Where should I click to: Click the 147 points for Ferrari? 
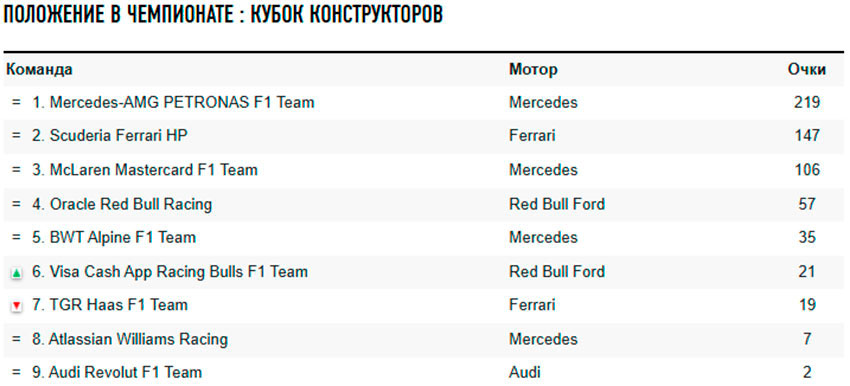click(807, 136)
